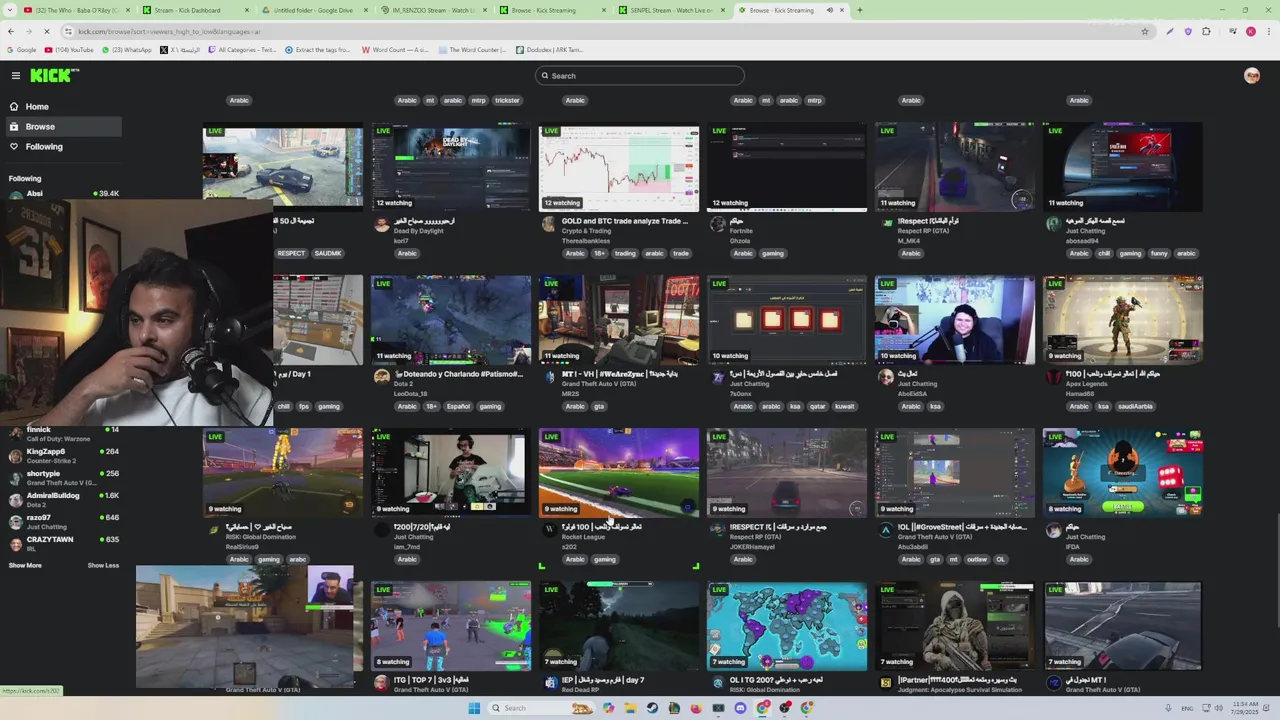Open the WhatsApp bookmark
Viewport: 1280px width, 720px height.
(x=126, y=50)
